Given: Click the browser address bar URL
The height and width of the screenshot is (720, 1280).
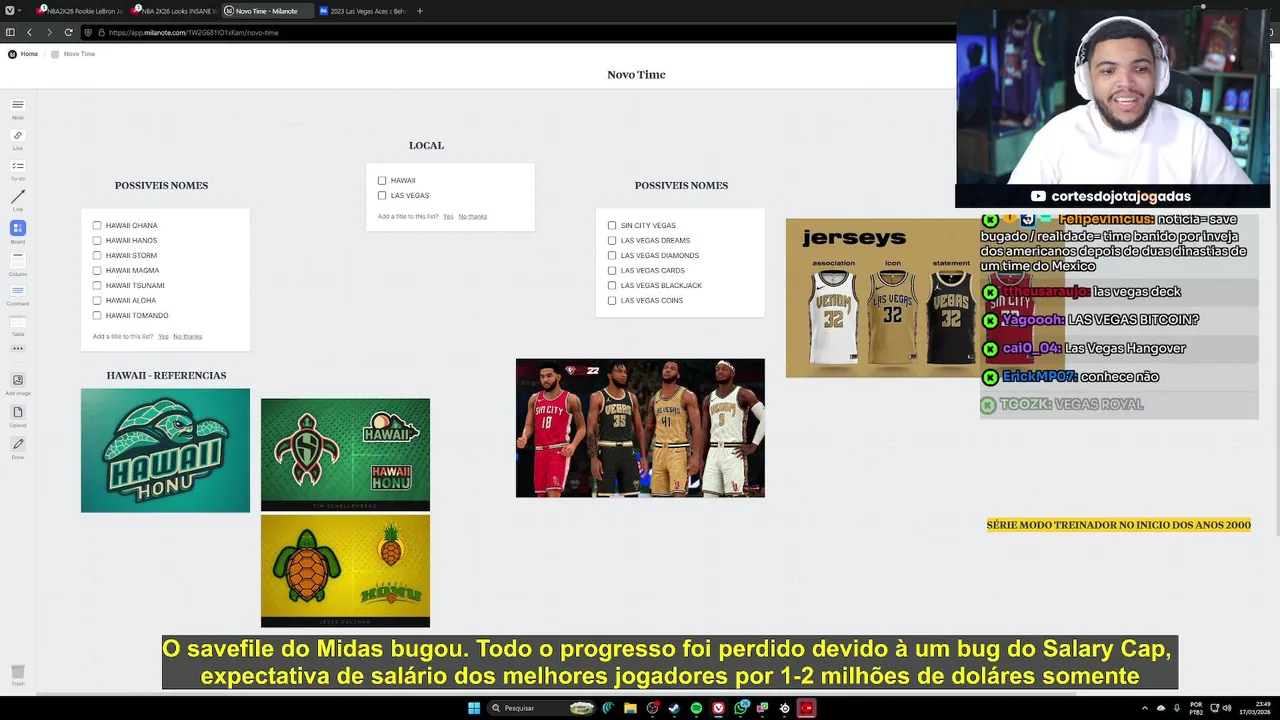Looking at the screenshot, I should tap(194, 32).
